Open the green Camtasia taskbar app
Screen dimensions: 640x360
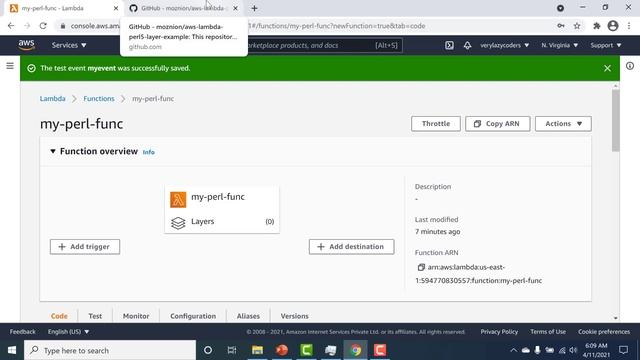click(x=306, y=350)
